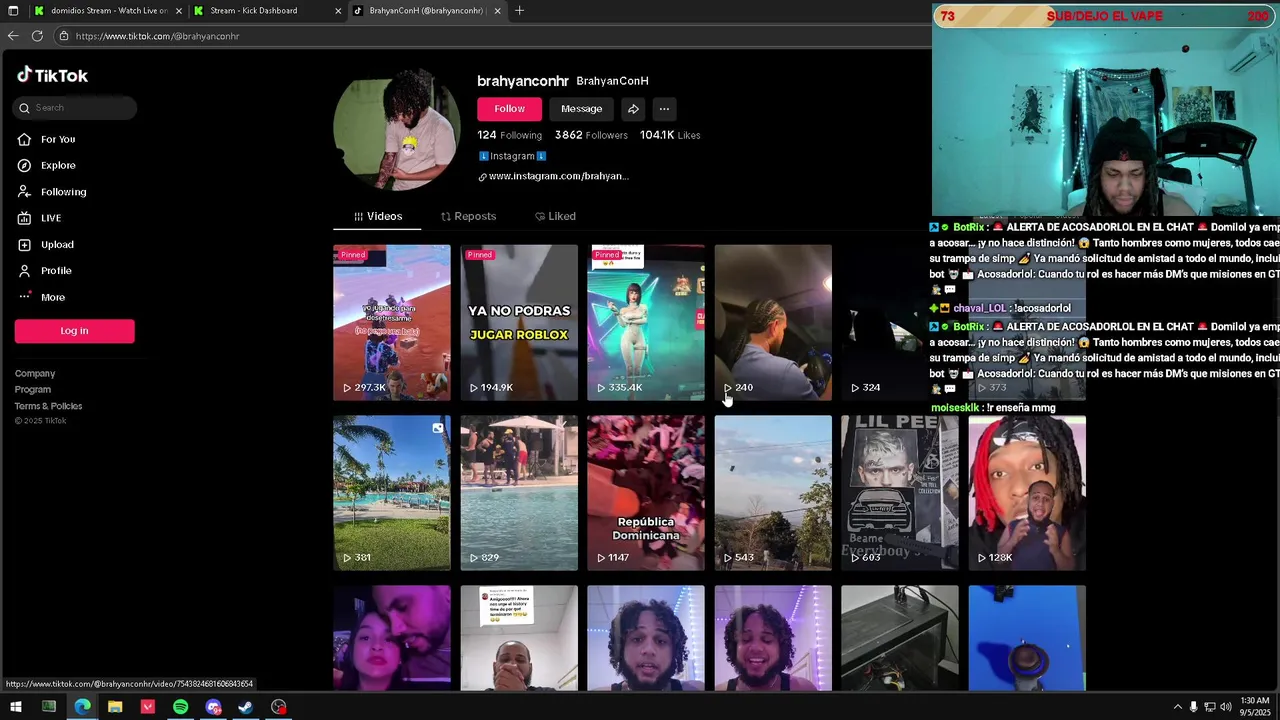The height and width of the screenshot is (720, 1280).
Task: Reload the TikTok page
Action: coord(37,36)
